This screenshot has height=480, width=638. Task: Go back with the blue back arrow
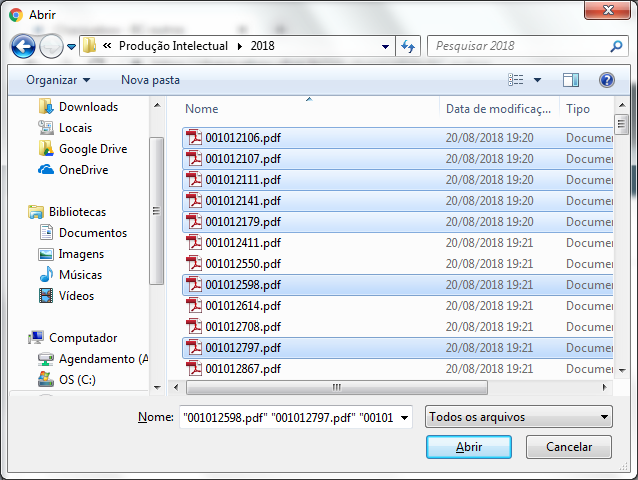tap(23, 46)
